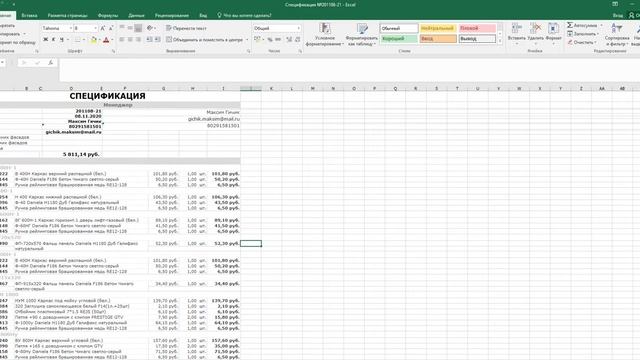Image resolution: width=640 pixels, height=360 pixels.
Task: Click the decrease indent icon
Action: 149,40
